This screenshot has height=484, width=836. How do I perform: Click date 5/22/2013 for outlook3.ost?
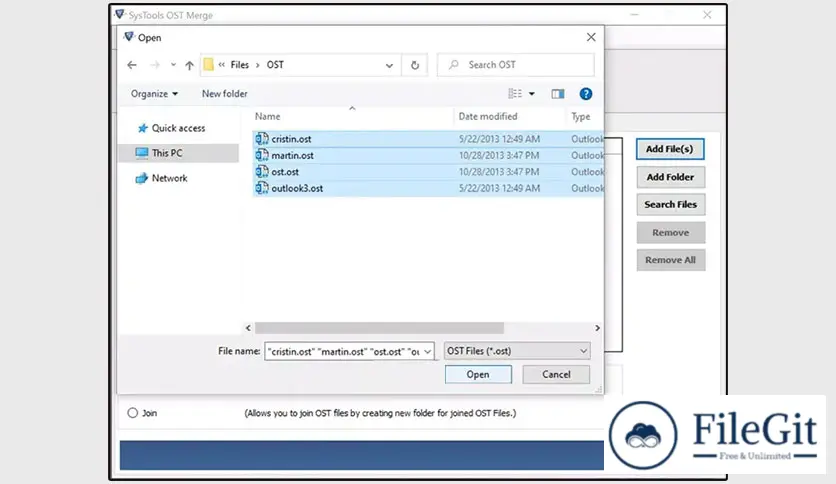499,188
